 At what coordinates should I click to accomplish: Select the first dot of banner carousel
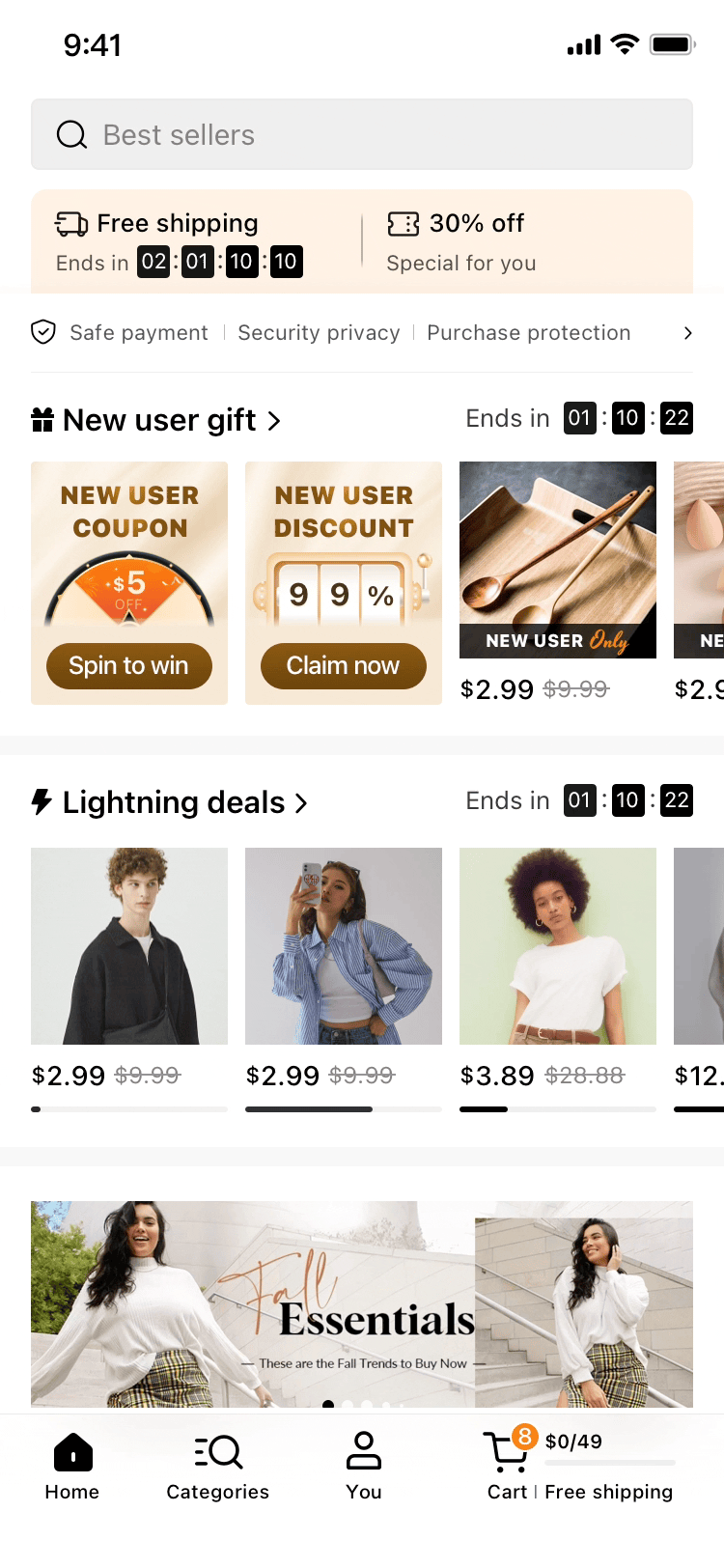(328, 1405)
